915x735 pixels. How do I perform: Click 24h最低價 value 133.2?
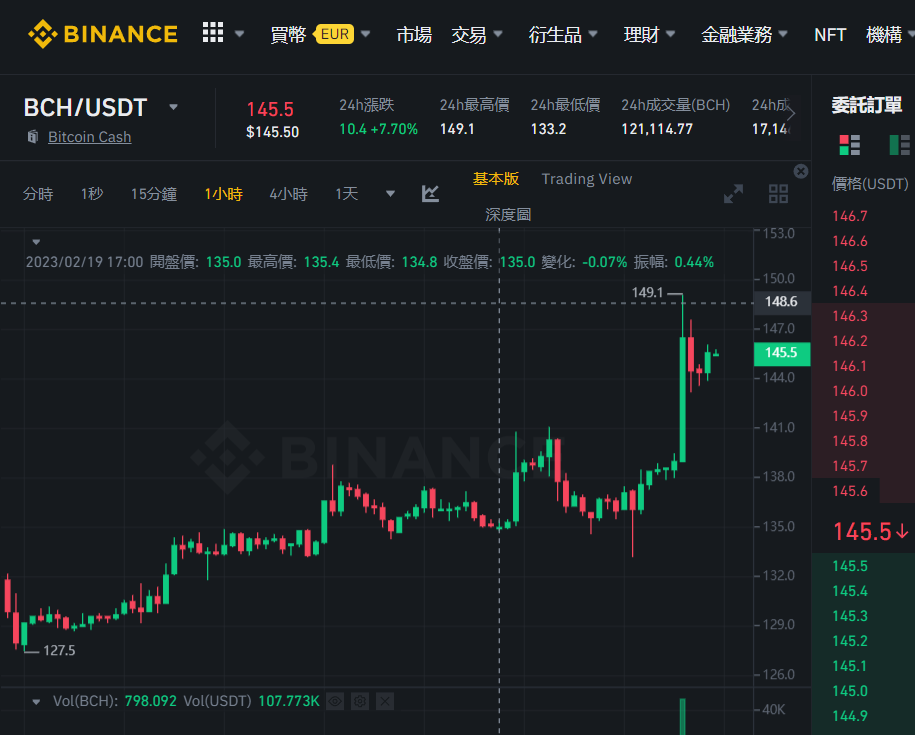(548, 129)
